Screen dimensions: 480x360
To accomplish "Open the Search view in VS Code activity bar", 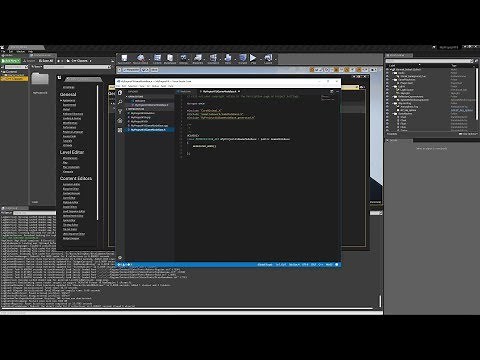I will 120,102.
